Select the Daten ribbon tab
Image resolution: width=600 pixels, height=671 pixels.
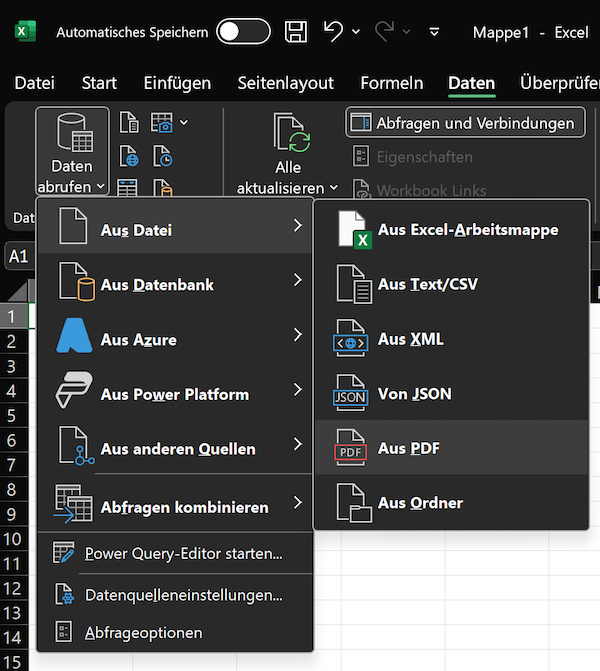472,83
